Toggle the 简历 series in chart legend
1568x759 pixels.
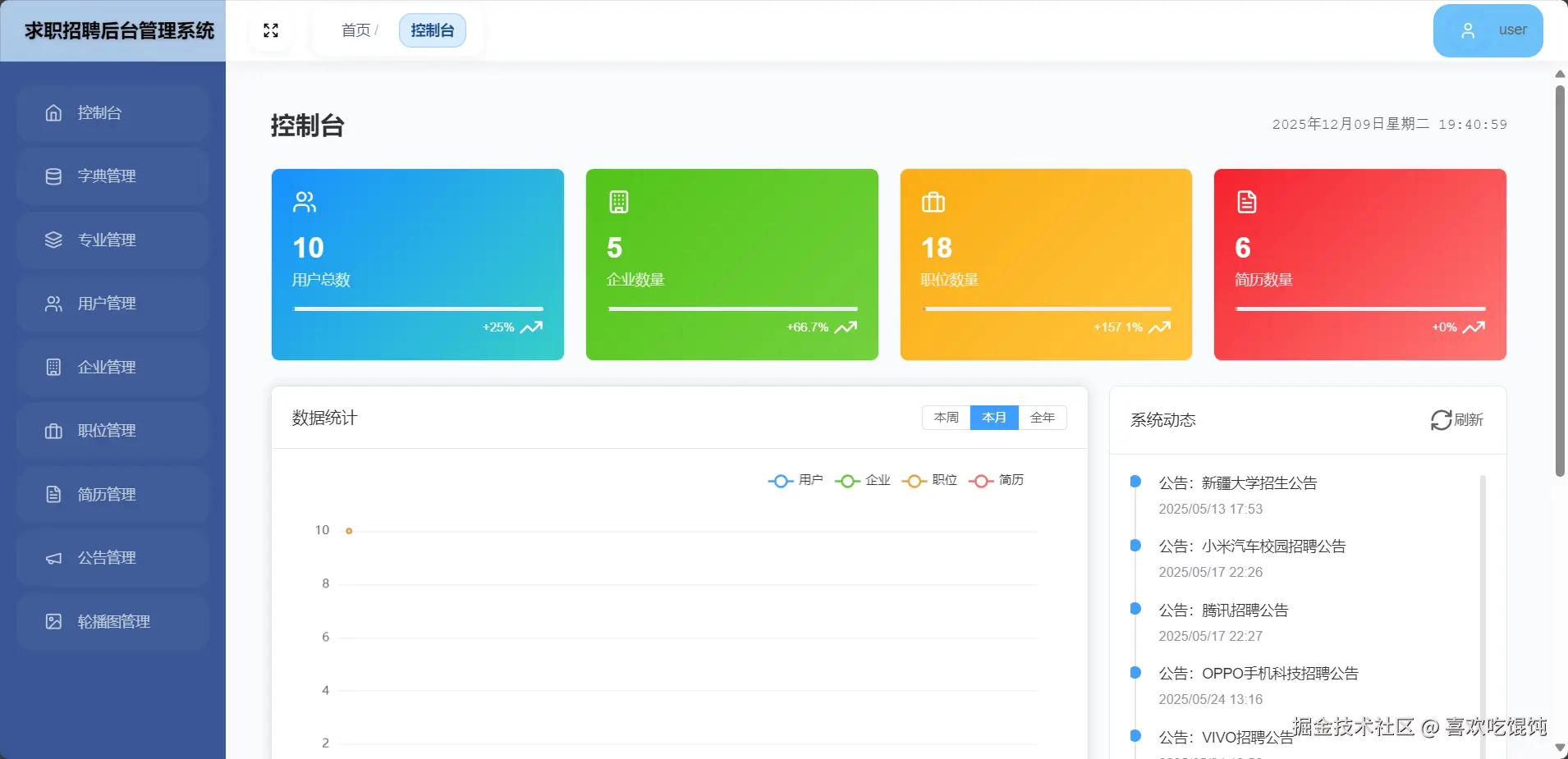coord(996,480)
